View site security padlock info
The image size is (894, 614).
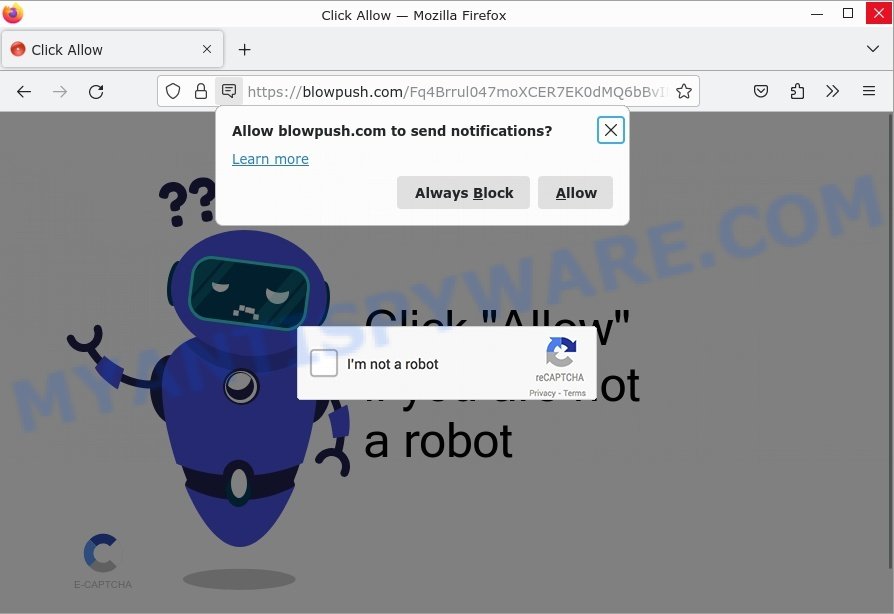(x=201, y=91)
